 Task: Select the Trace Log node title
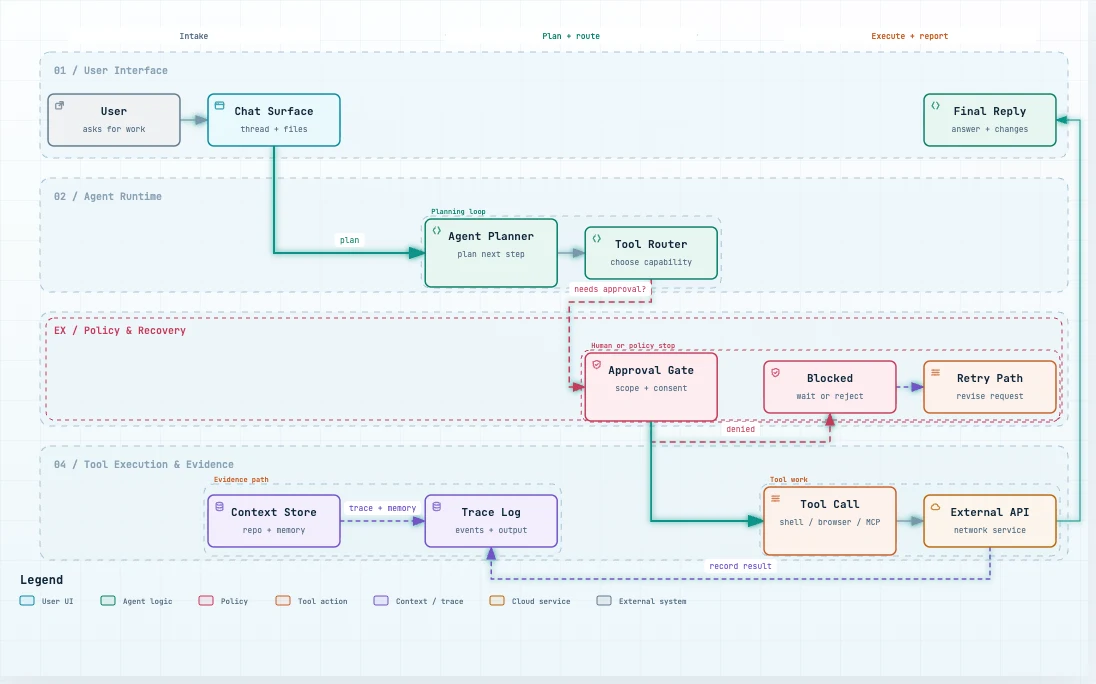click(491, 512)
